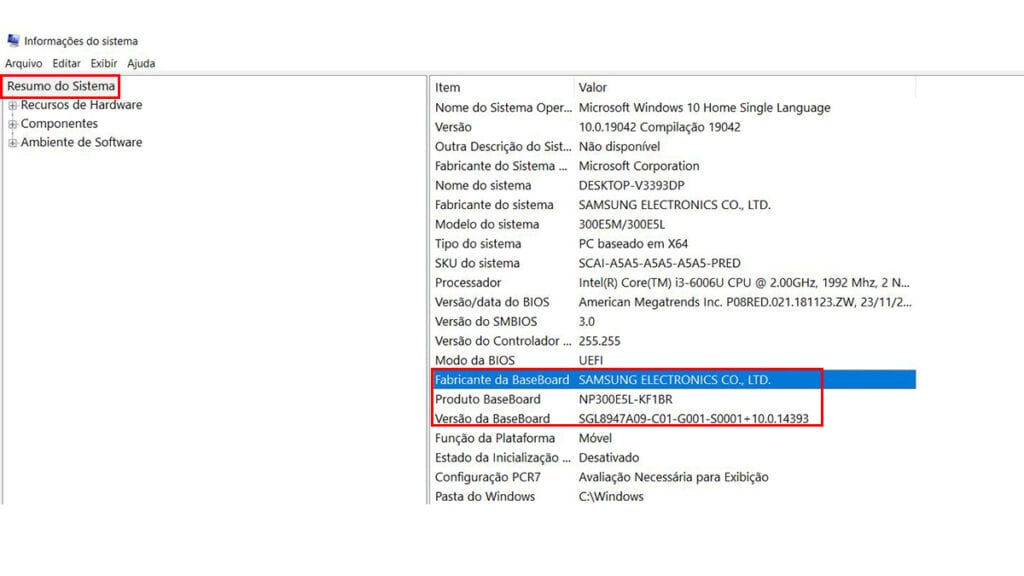Click Avaliação Necessária para Exibição value
The height and width of the screenshot is (576, 1024).
tap(673, 477)
